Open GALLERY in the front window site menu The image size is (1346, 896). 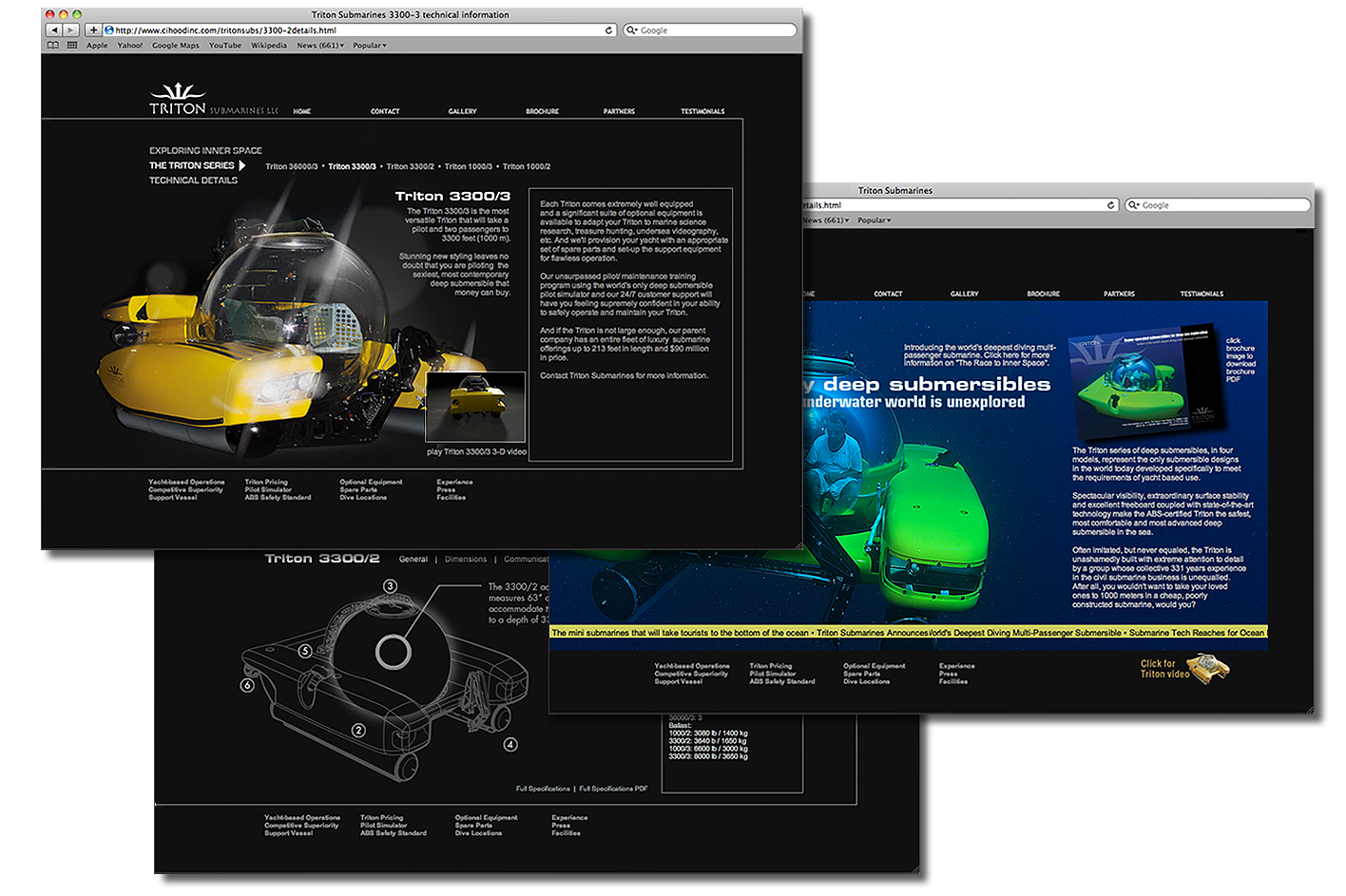(463, 111)
